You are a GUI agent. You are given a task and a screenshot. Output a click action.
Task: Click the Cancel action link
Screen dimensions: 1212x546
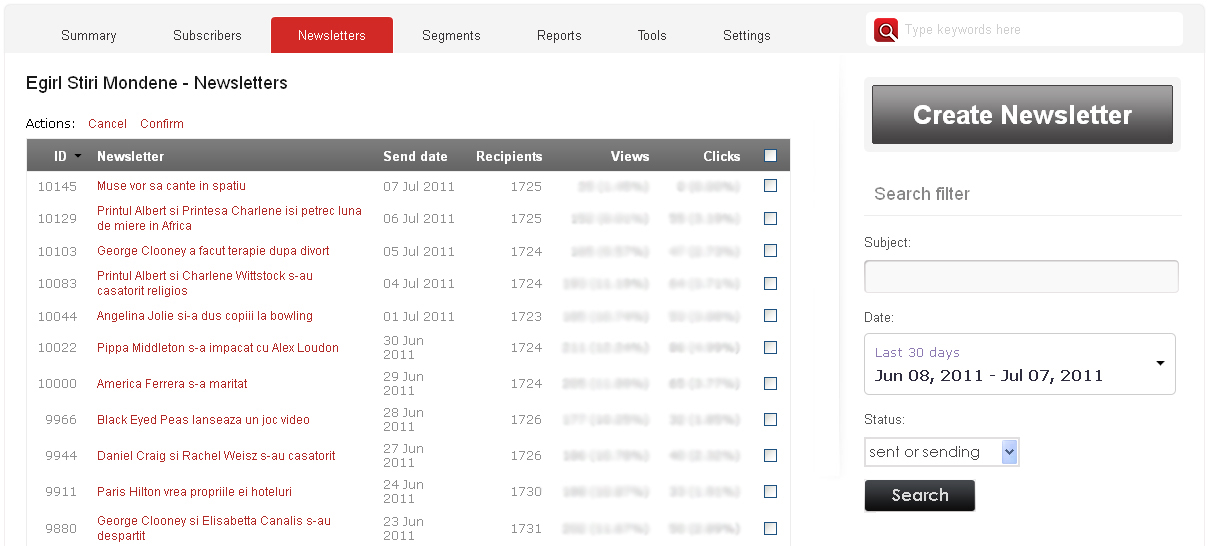coord(107,124)
